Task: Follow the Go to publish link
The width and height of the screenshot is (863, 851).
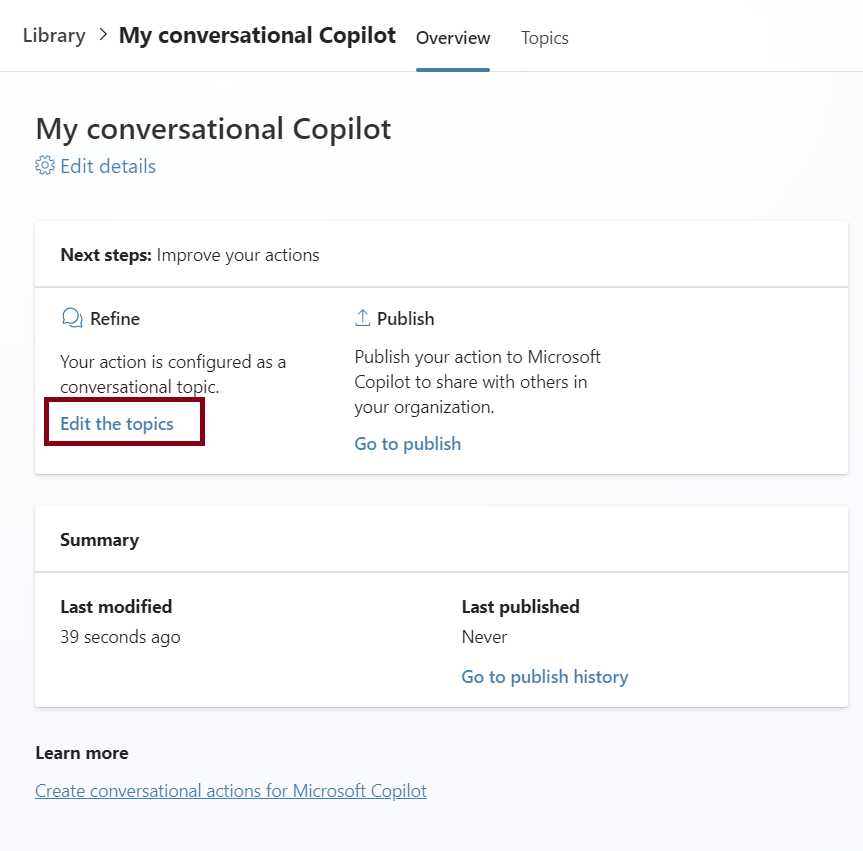Action: click(x=407, y=444)
